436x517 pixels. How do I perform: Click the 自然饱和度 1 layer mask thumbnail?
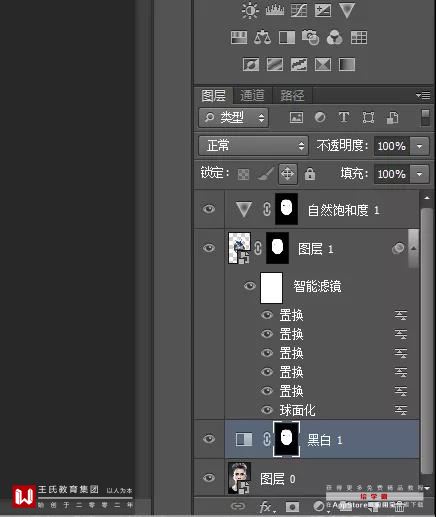[286, 209]
